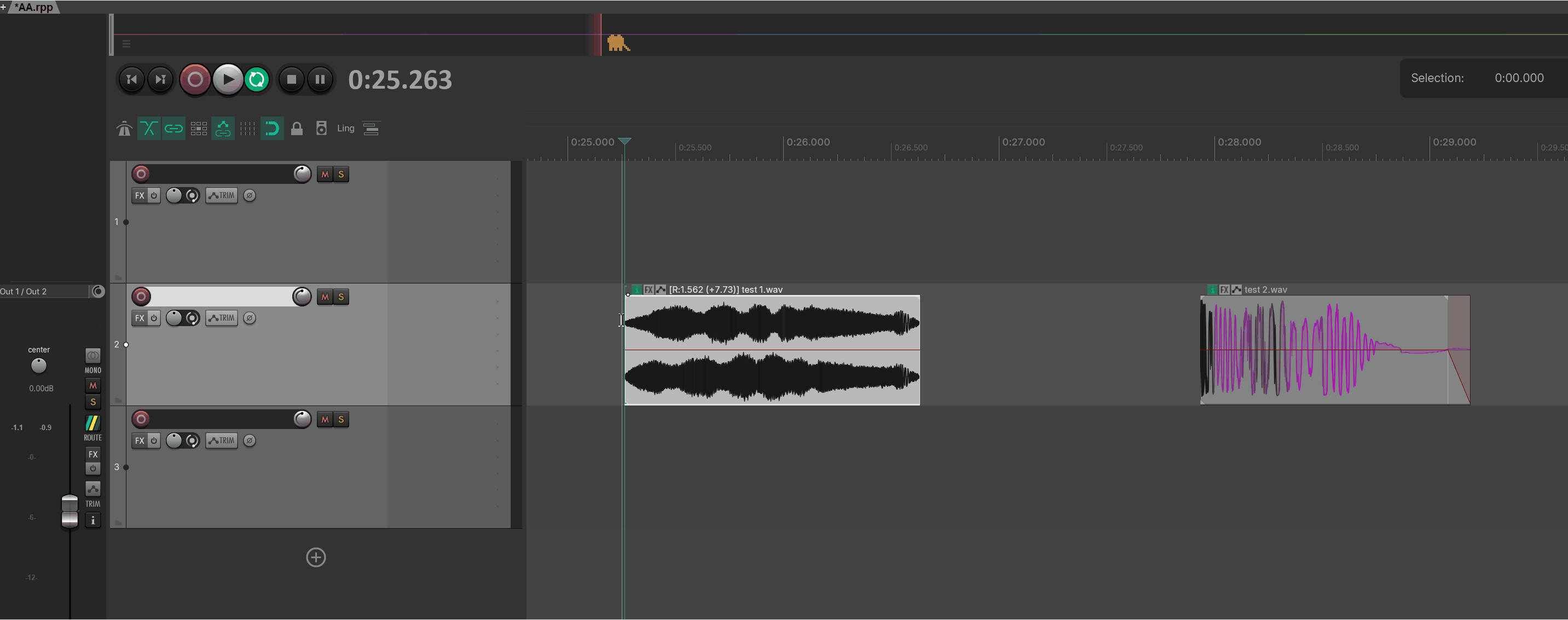
Task: Arm track 3 for recording
Action: [x=141, y=419]
